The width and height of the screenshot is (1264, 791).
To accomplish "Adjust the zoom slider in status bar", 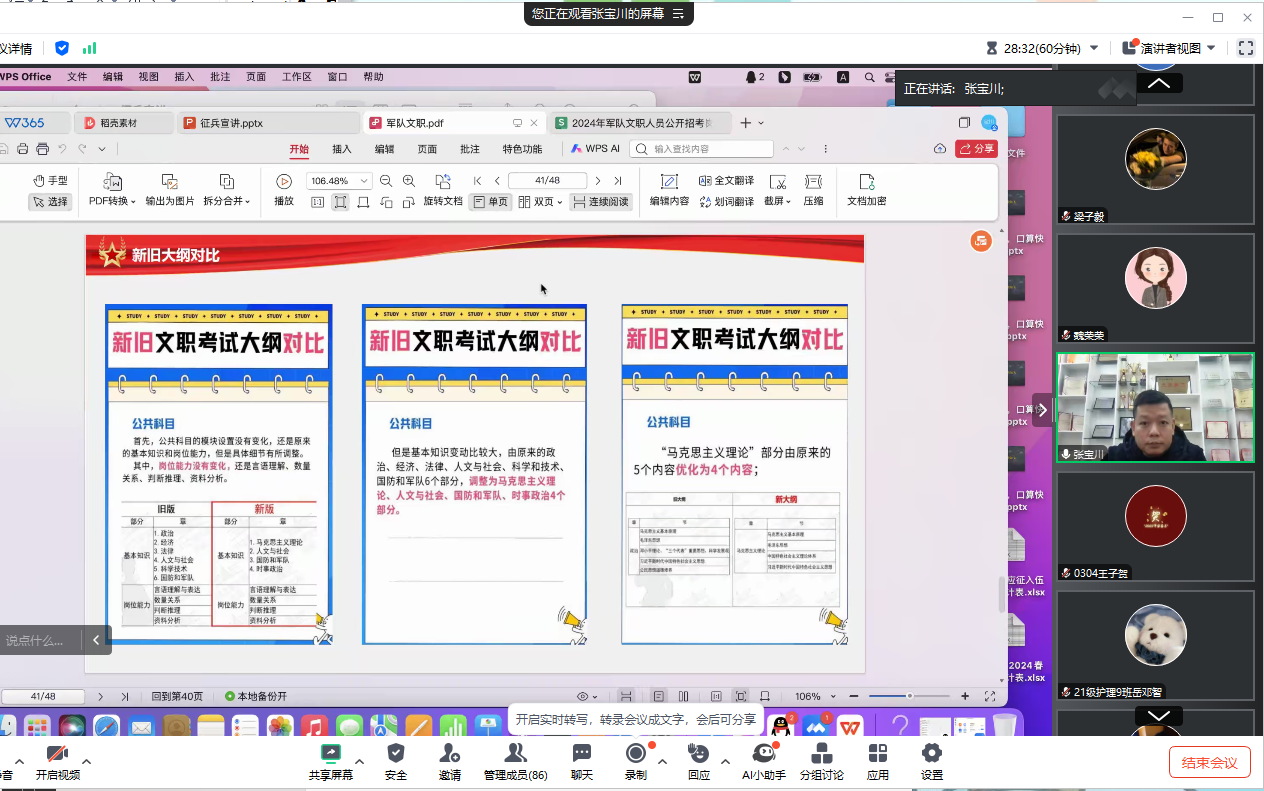I will [x=909, y=696].
